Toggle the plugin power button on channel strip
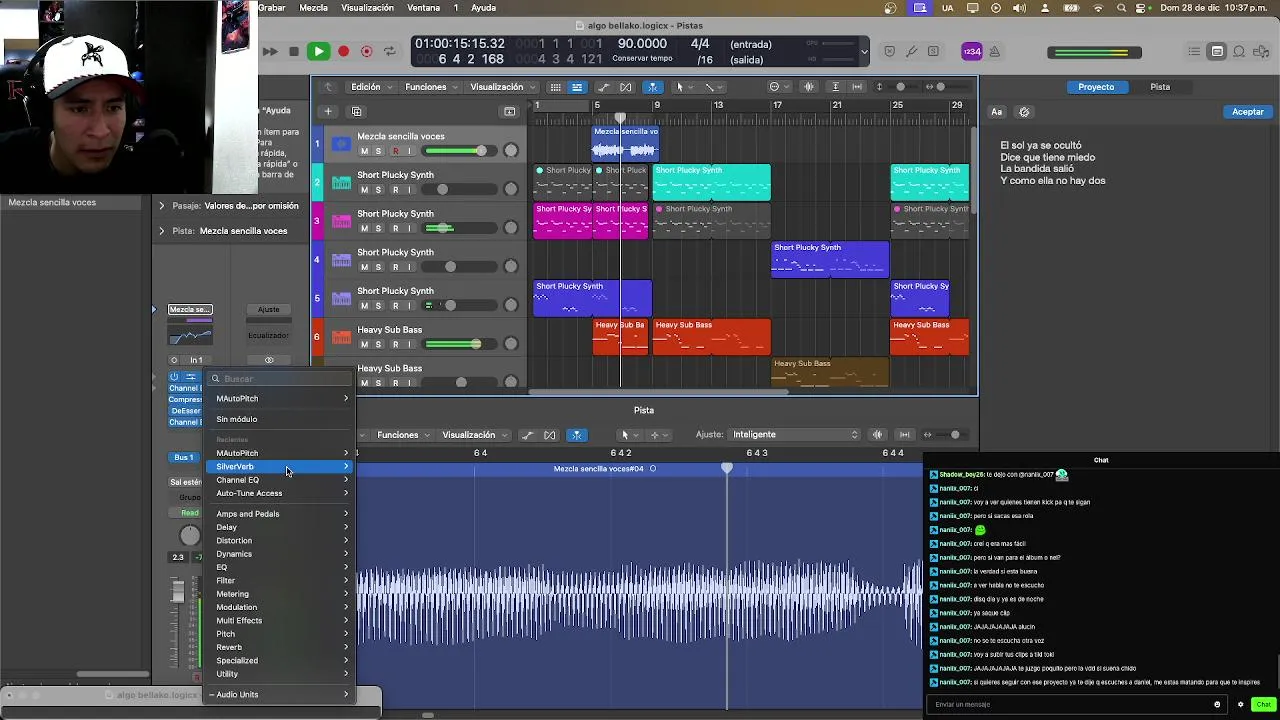 coord(174,377)
